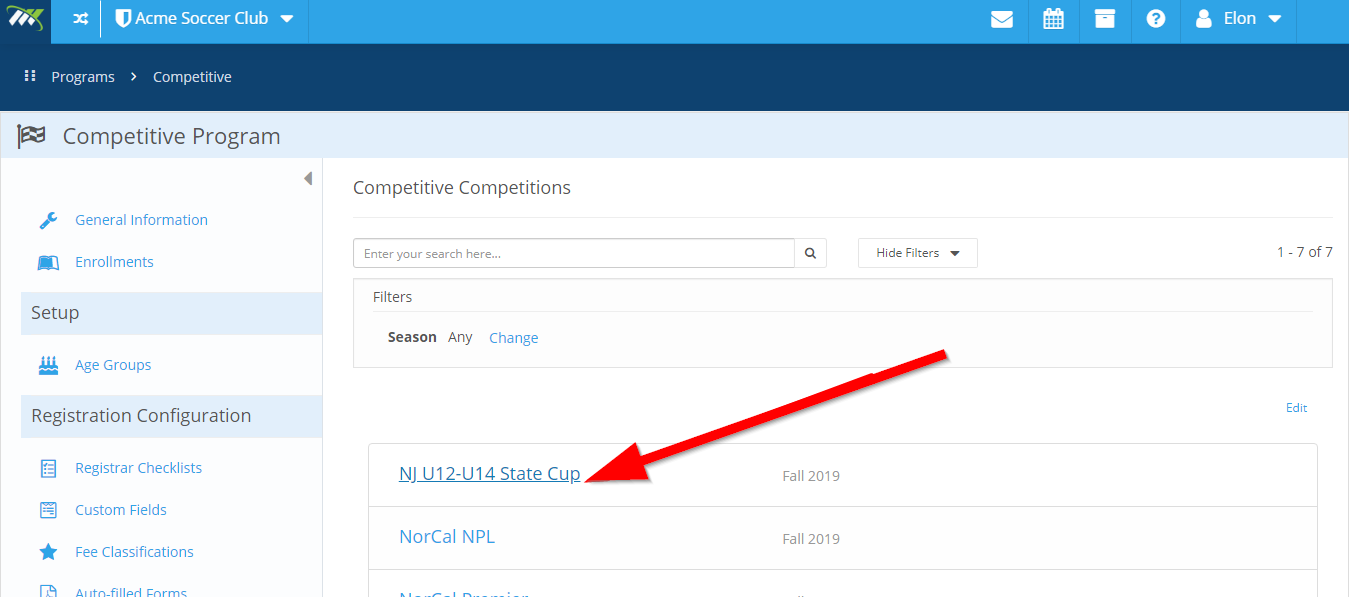Open Age Groups setup link

[x=113, y=365]
